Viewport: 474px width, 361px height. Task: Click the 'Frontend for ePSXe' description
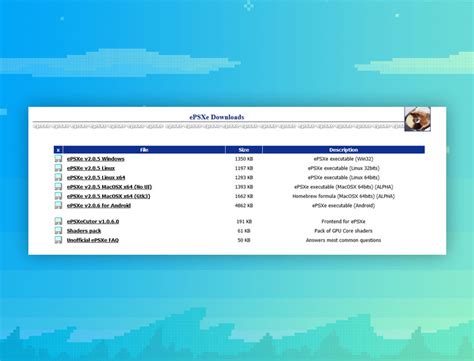(343, 222)
